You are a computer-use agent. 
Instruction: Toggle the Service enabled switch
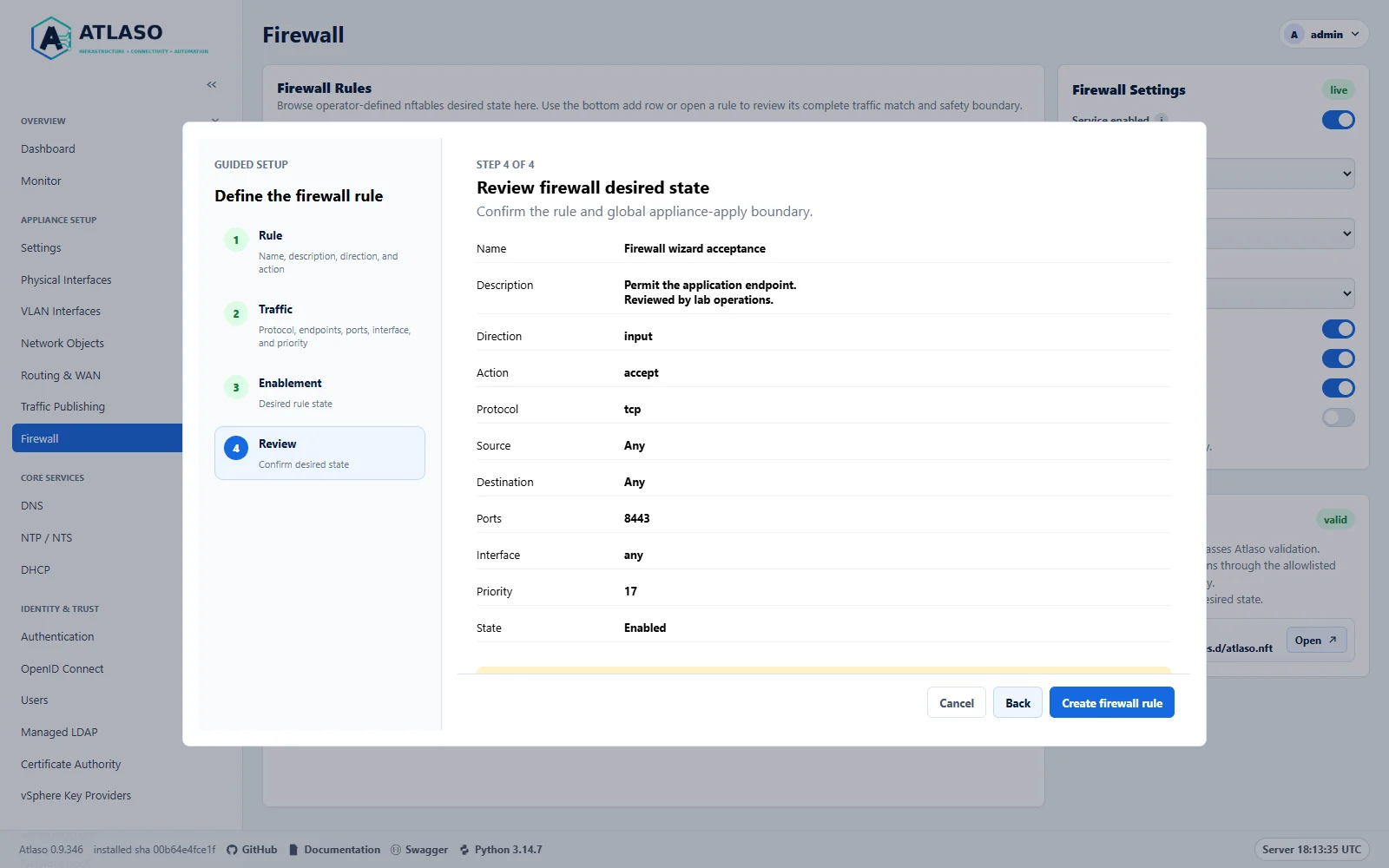click(1338, 120)
